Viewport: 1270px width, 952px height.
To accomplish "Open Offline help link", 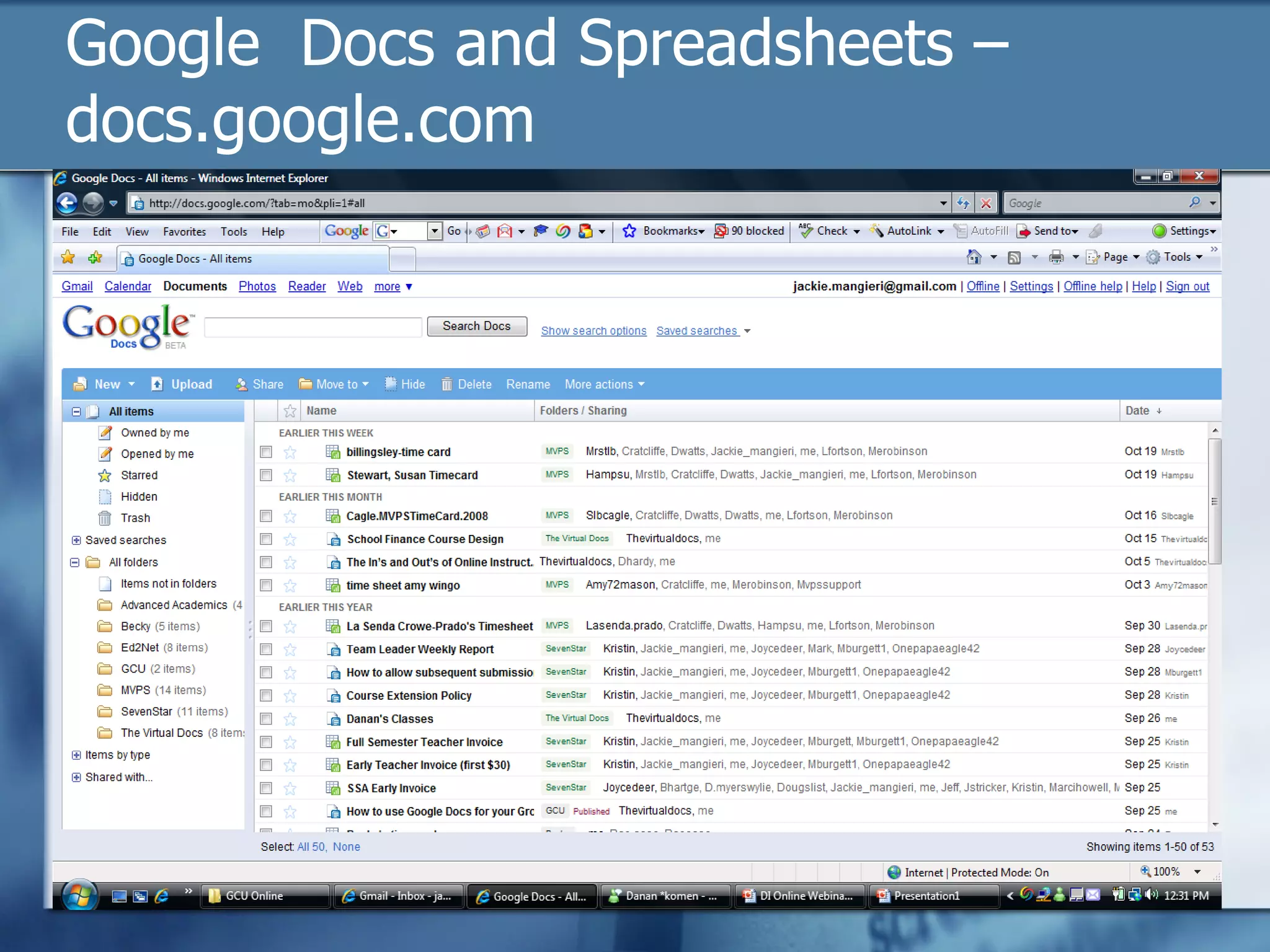I will [x=1093, y=286].
